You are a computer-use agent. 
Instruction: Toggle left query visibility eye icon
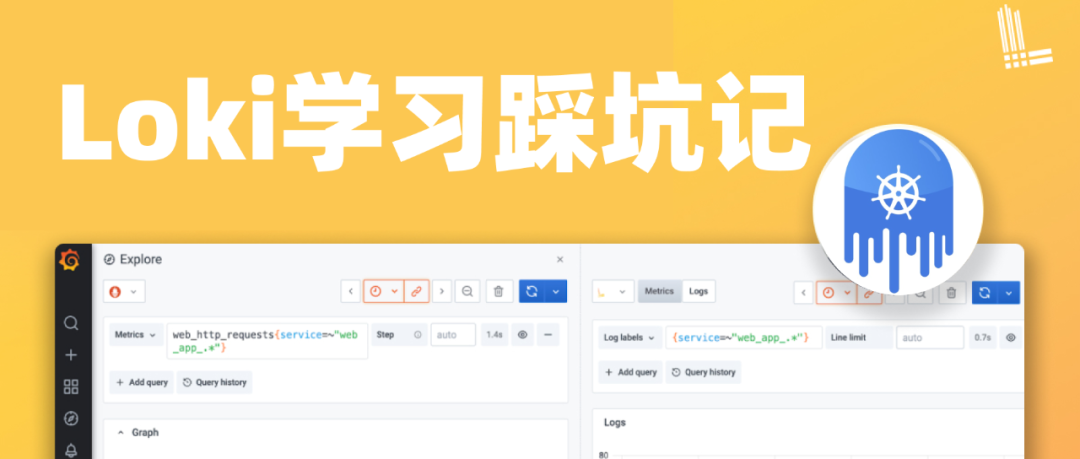tap(523, 335)
